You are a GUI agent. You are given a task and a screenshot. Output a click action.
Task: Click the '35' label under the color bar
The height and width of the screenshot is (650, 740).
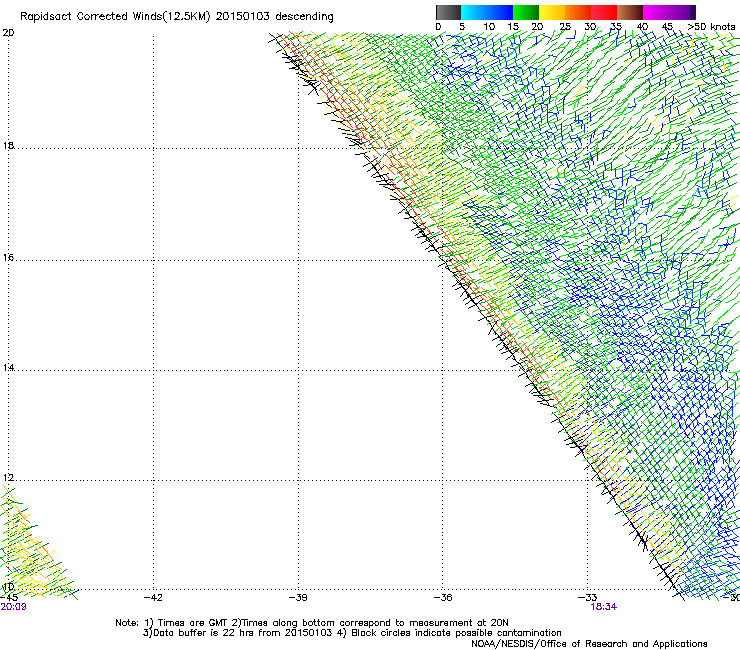tap(616, 26)
